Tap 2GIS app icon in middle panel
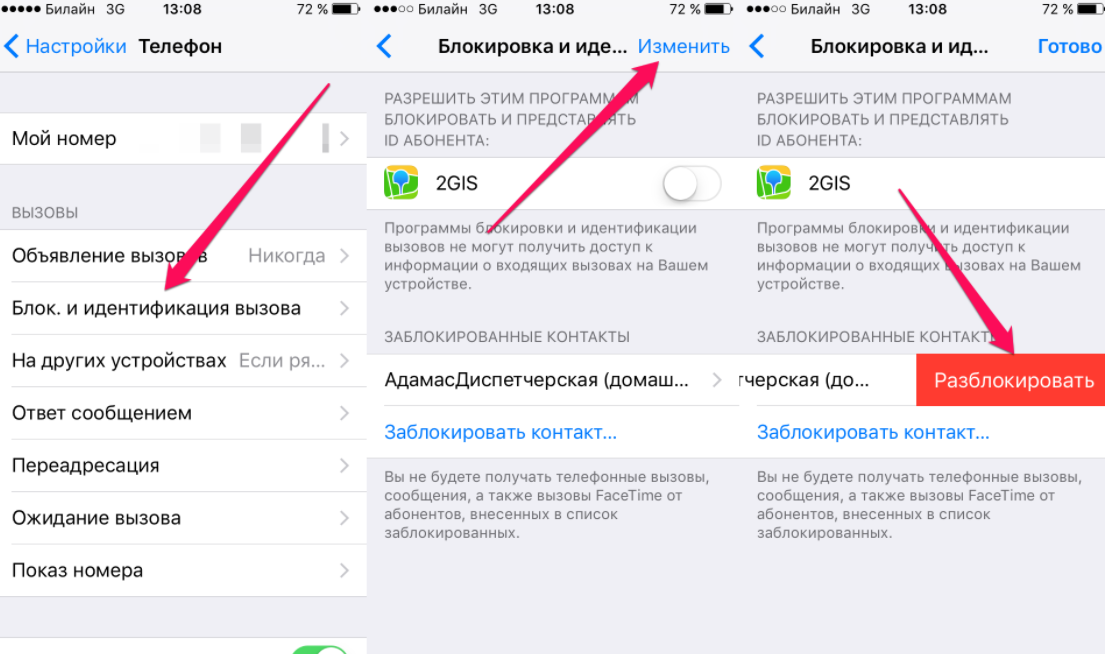Viewport: 1105px width, 654px height. click(x=401, y=183)
